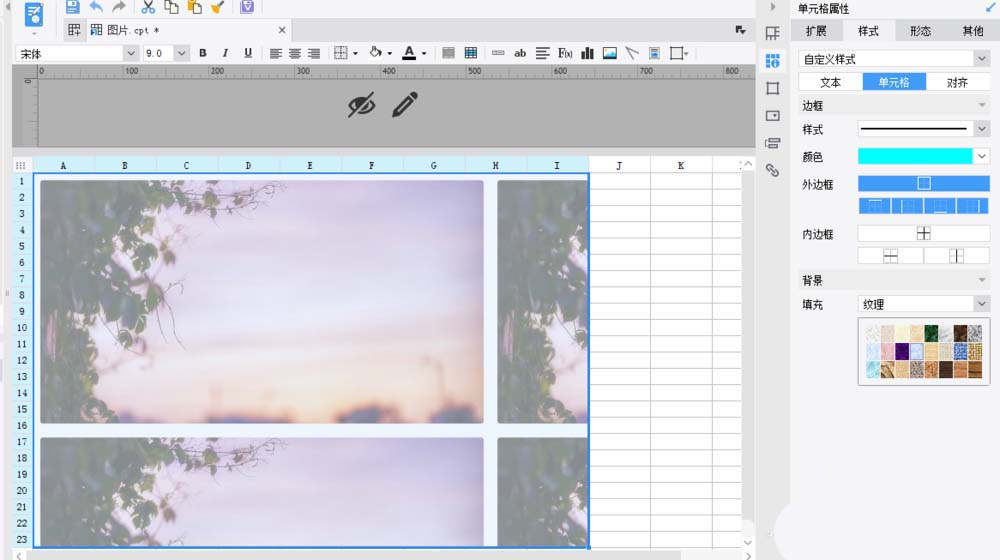Click the undo arrow icon
Screen dimensions: 1000x560
click(x=96, y=7)
